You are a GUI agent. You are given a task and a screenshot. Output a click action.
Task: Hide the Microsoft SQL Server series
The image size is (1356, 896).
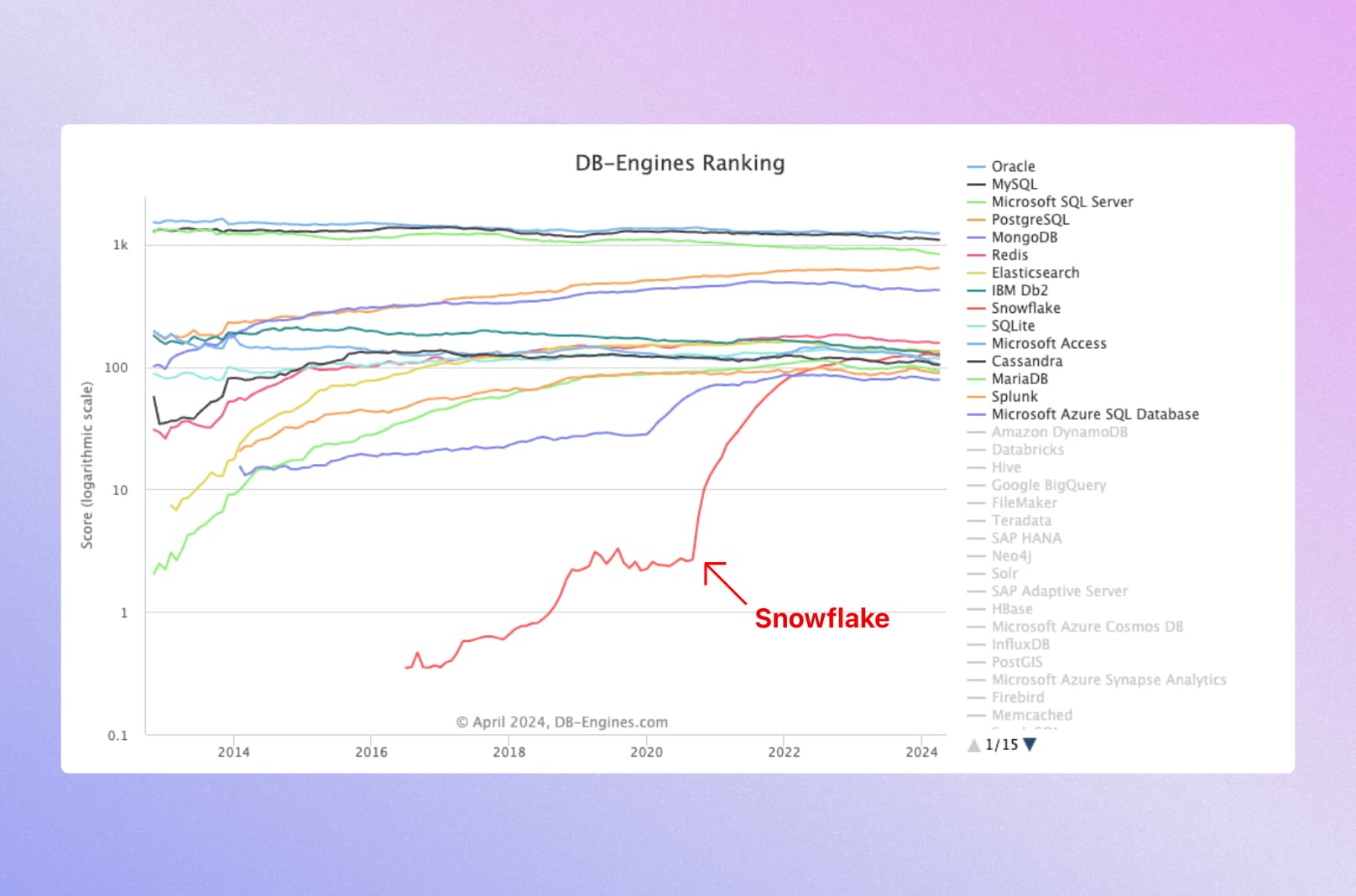point(1050,201)
